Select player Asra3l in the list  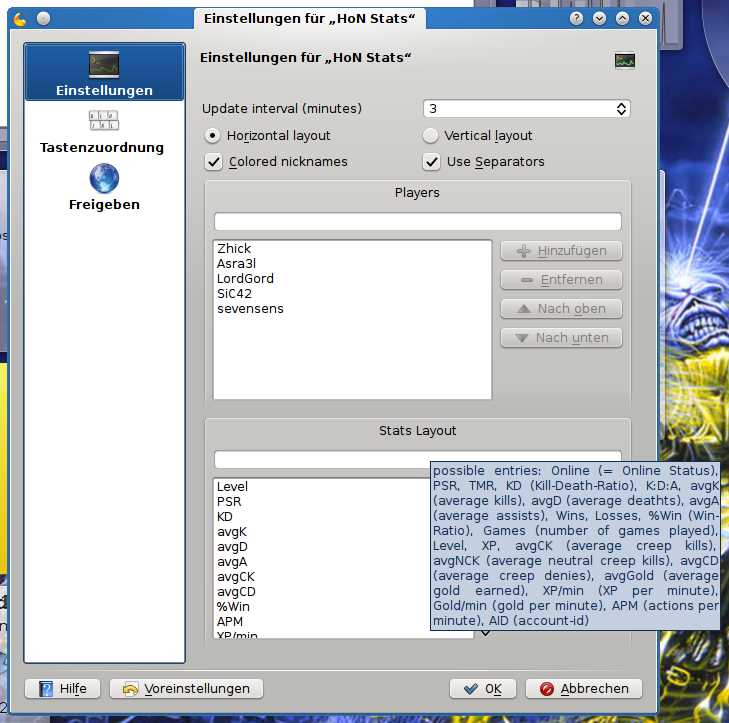[352, 264]
